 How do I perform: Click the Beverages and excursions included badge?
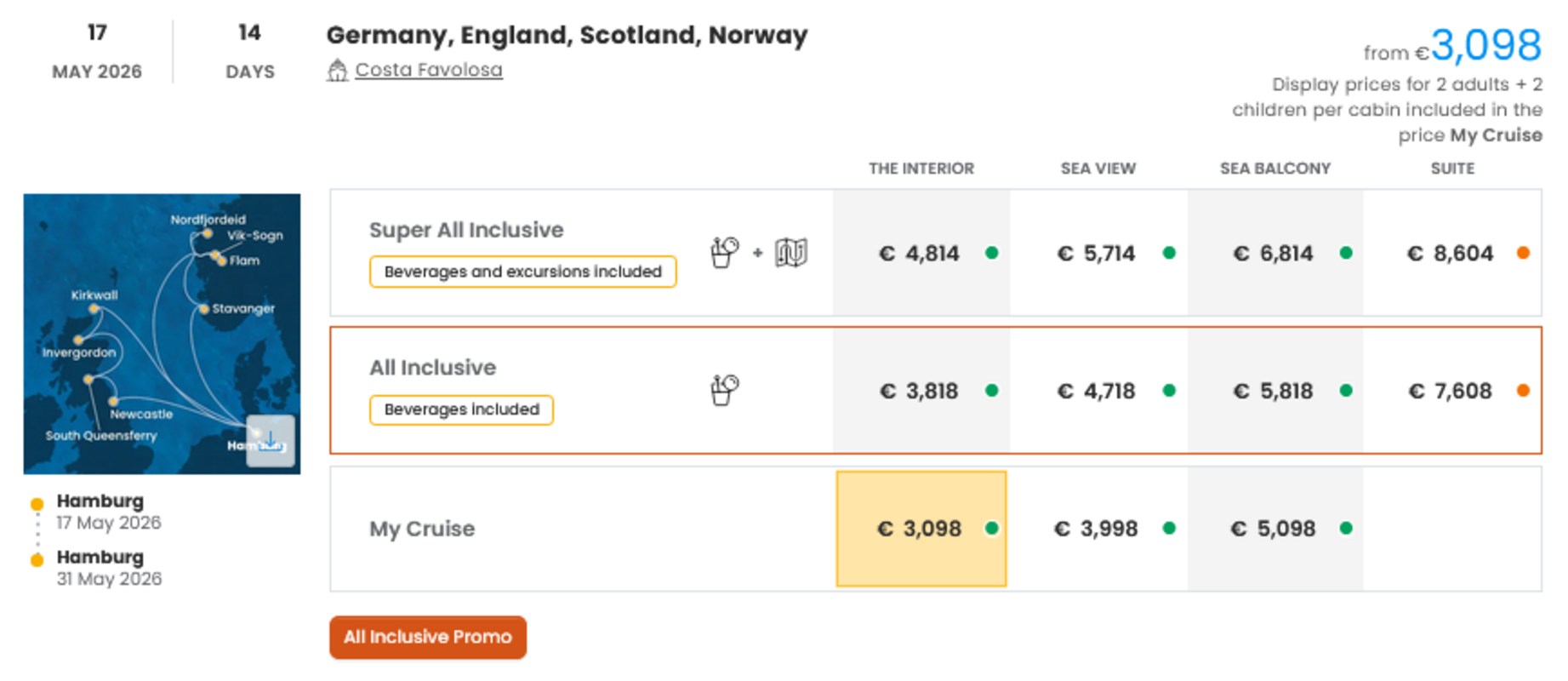coord(522,272)
